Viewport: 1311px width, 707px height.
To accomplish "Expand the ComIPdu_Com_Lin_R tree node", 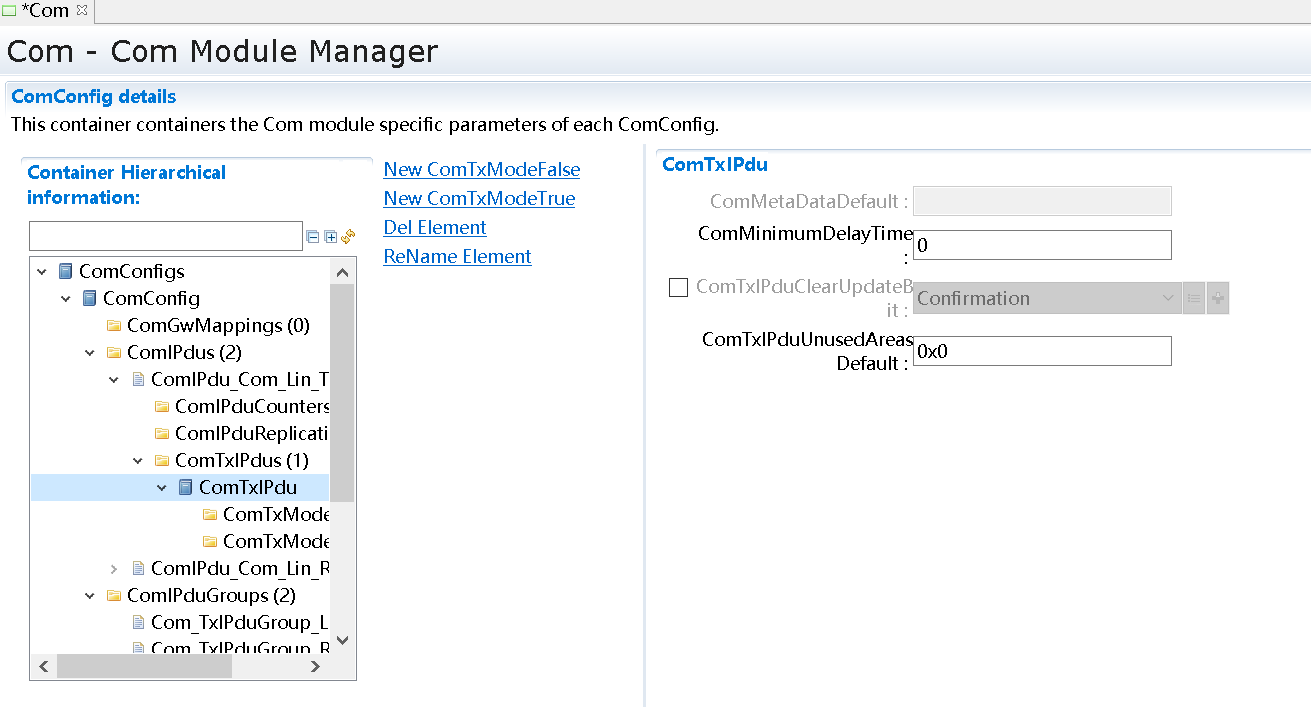I will [114, 568].
